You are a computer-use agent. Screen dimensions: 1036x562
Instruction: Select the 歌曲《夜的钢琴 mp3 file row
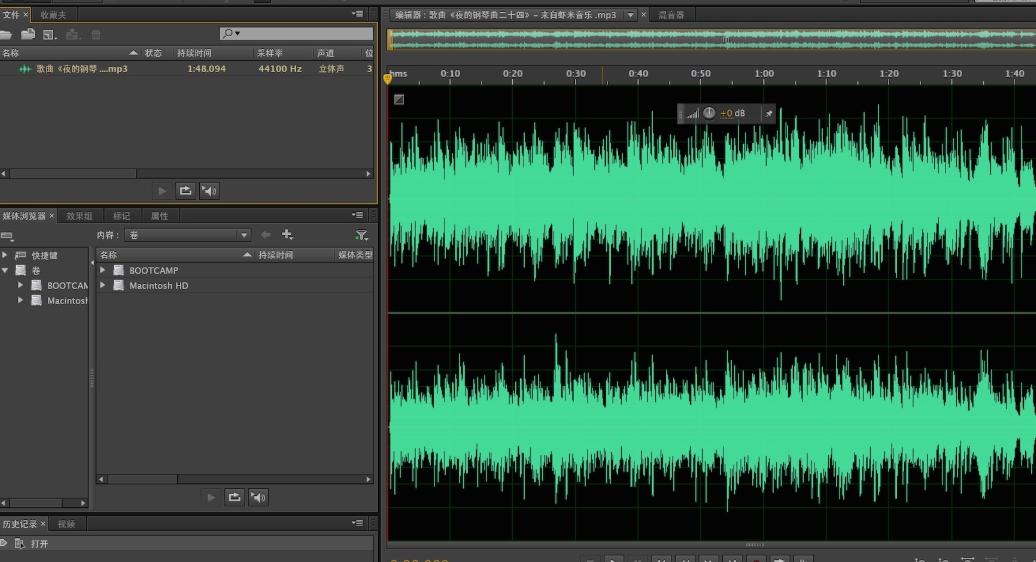187,69
